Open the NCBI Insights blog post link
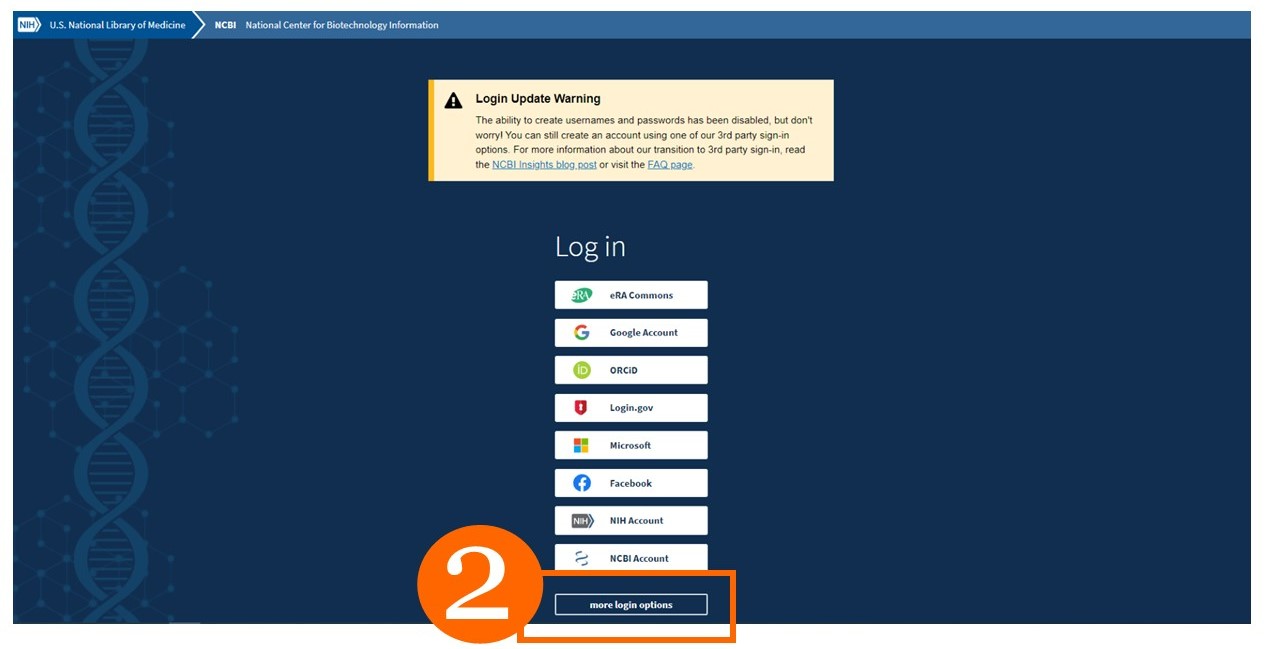 543,164
